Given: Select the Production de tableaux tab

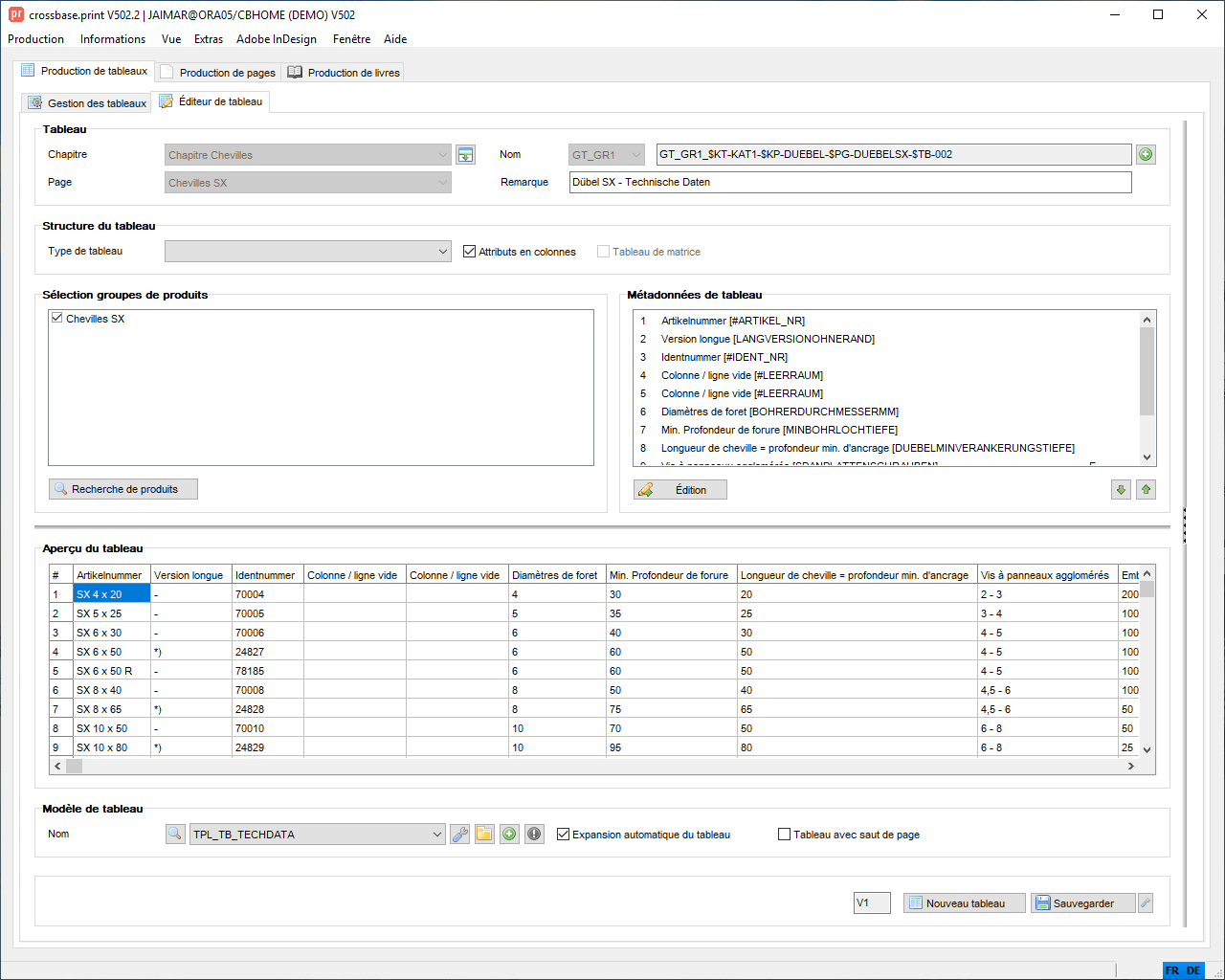Looking at the screenshot, I should click(84, 71).
